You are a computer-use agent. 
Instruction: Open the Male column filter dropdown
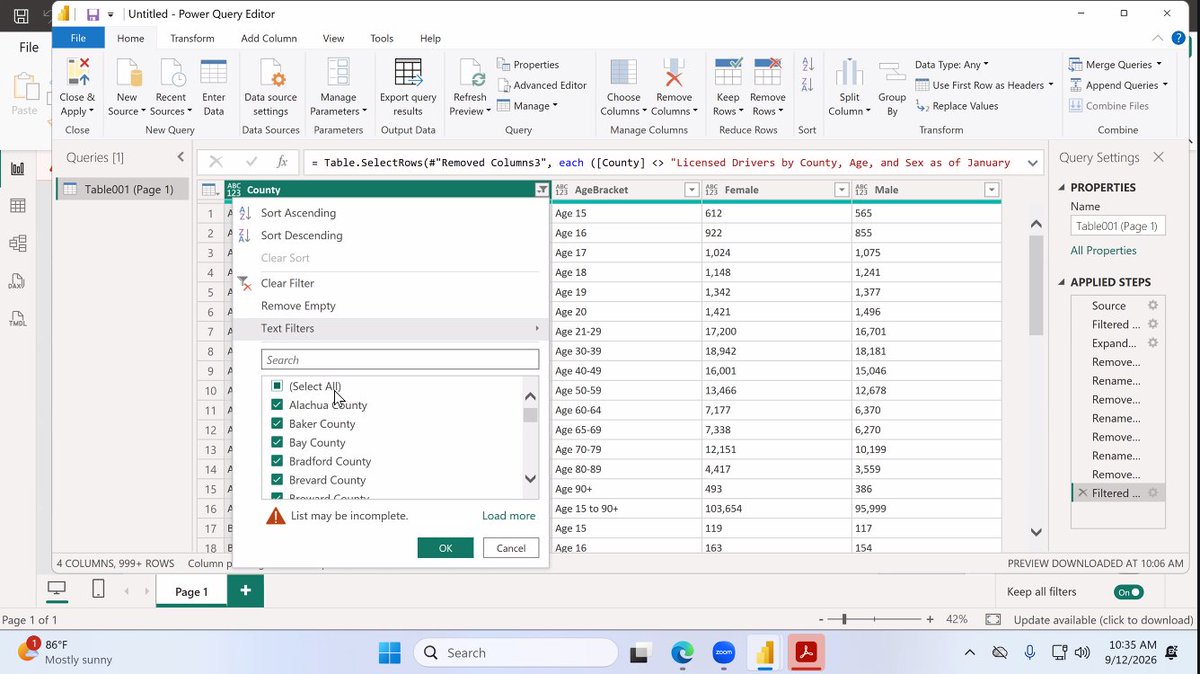[x=991, y=190]
